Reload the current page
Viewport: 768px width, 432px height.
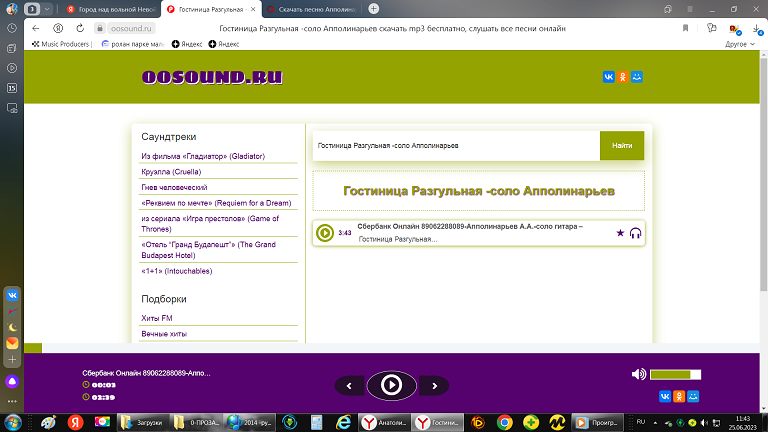[x=80, y=28]
